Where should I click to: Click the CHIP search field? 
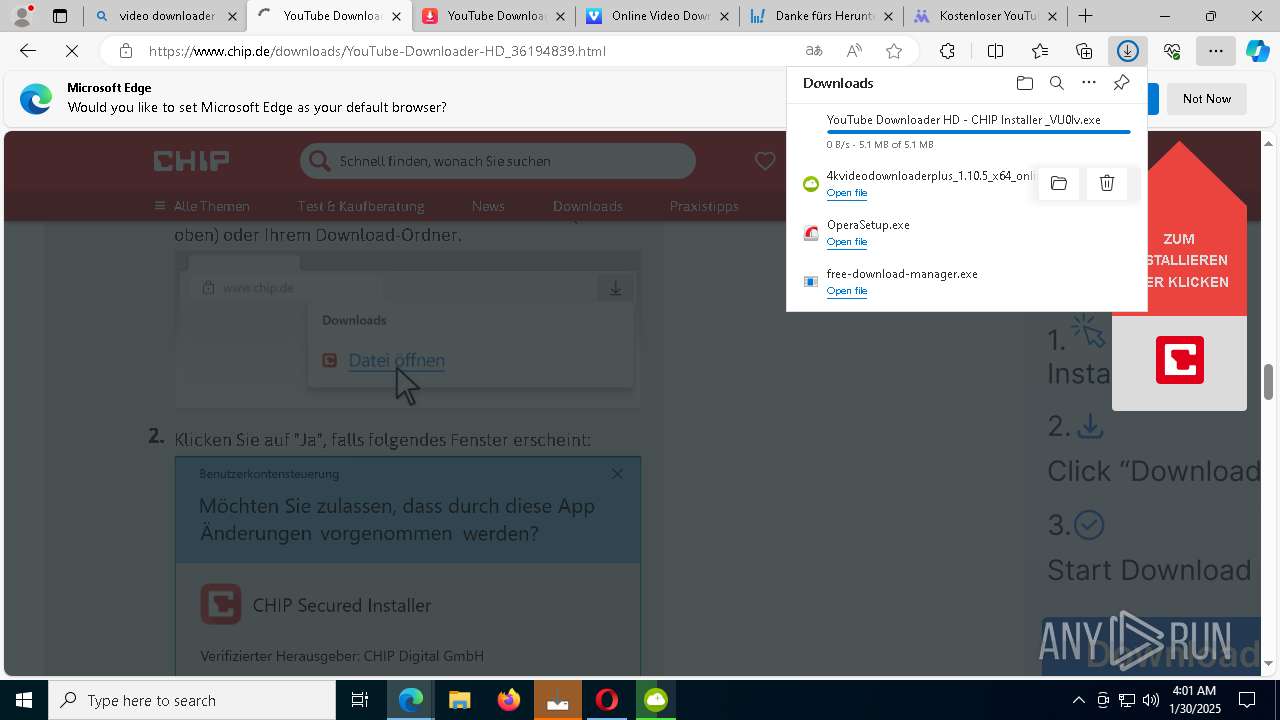click(x=498, y=161)
